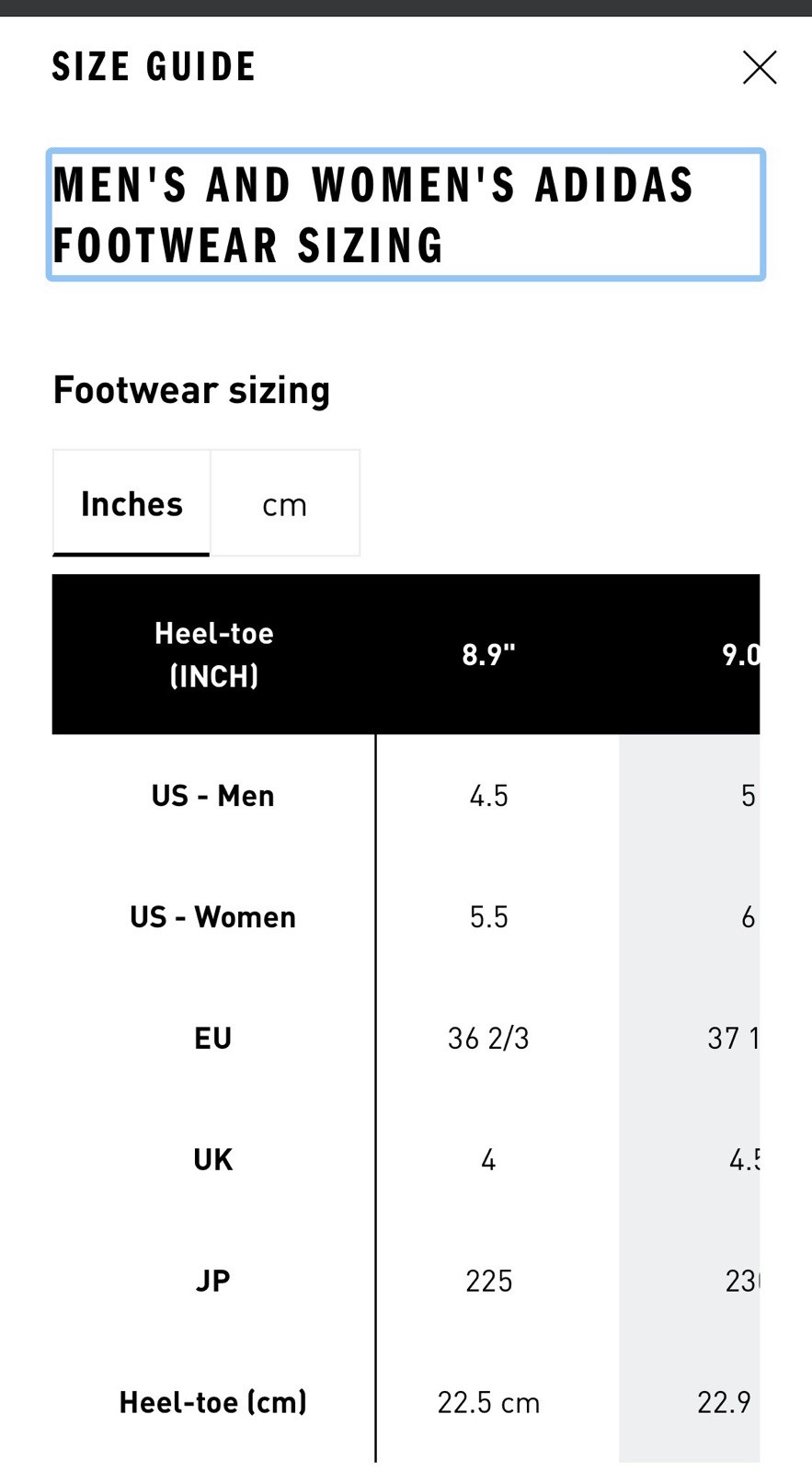Click the UK row label

point(213,1159)
